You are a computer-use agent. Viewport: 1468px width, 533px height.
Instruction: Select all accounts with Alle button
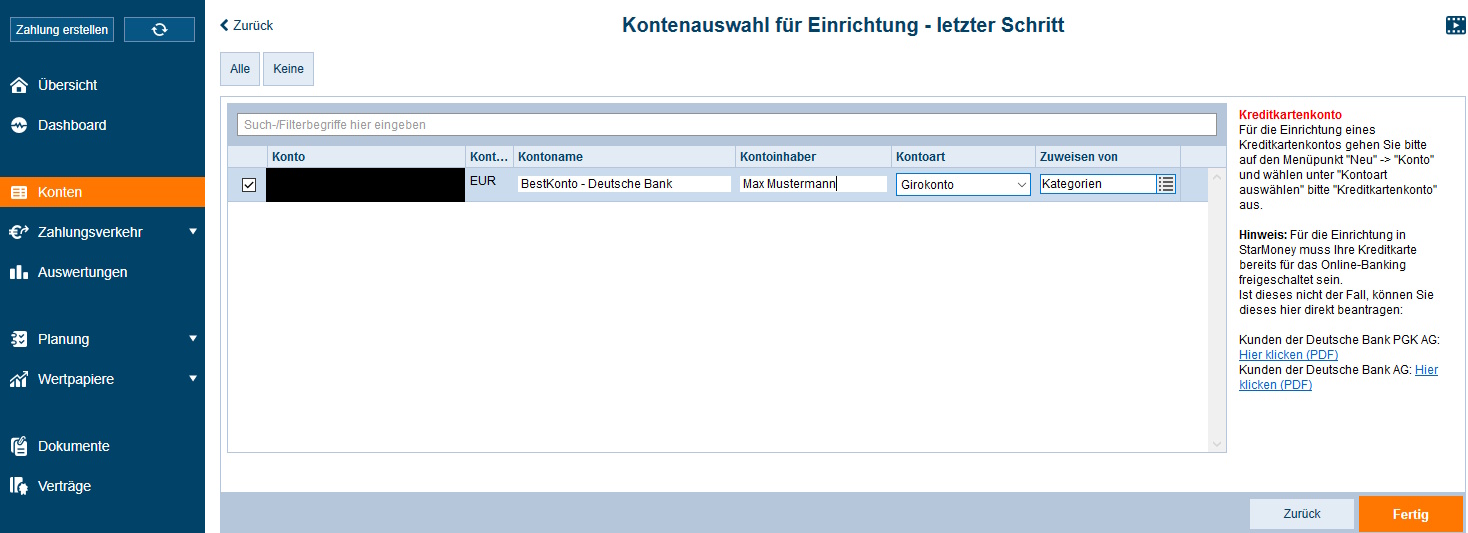coord(240,69)
